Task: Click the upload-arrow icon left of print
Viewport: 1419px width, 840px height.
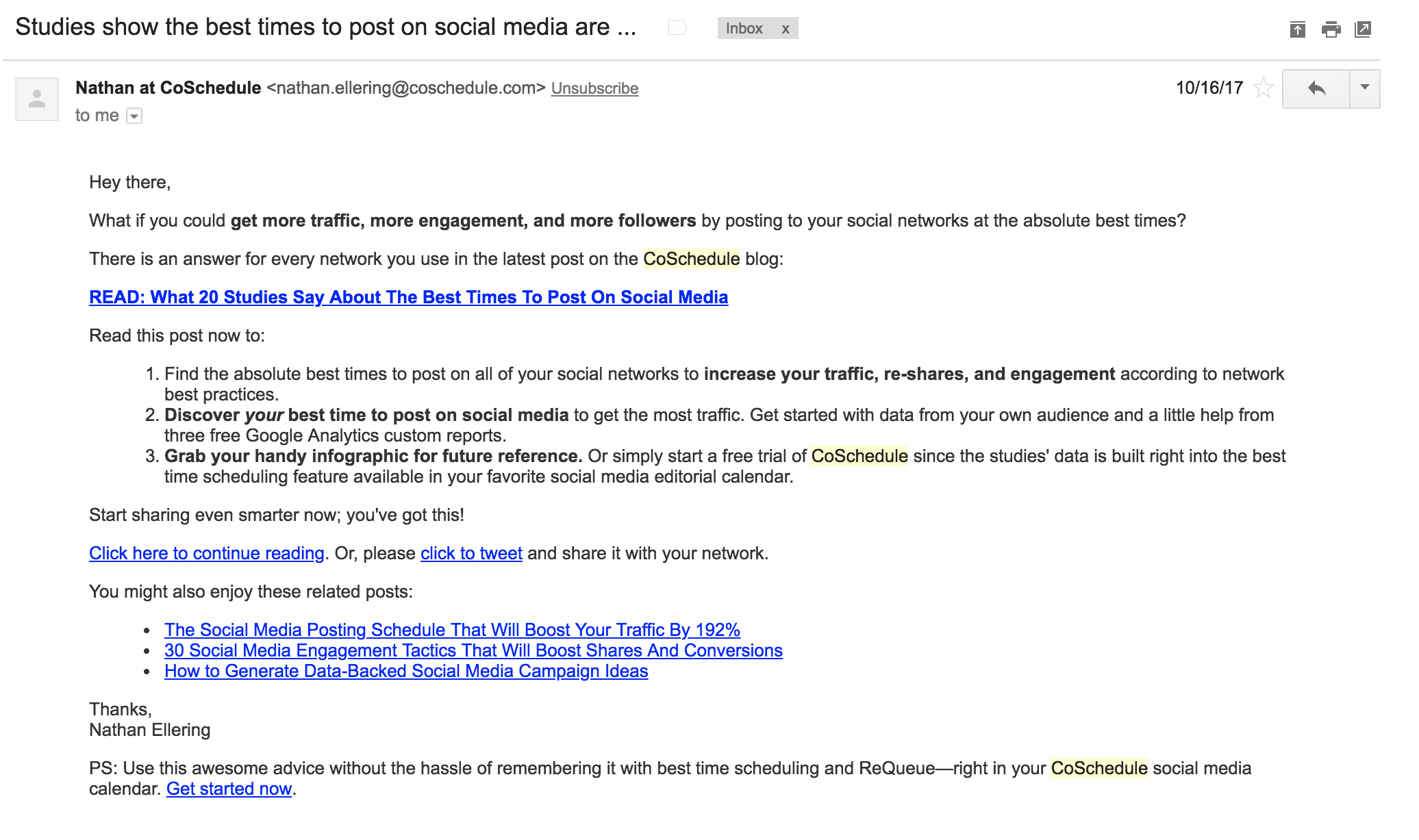Action: click(1297, 29)
